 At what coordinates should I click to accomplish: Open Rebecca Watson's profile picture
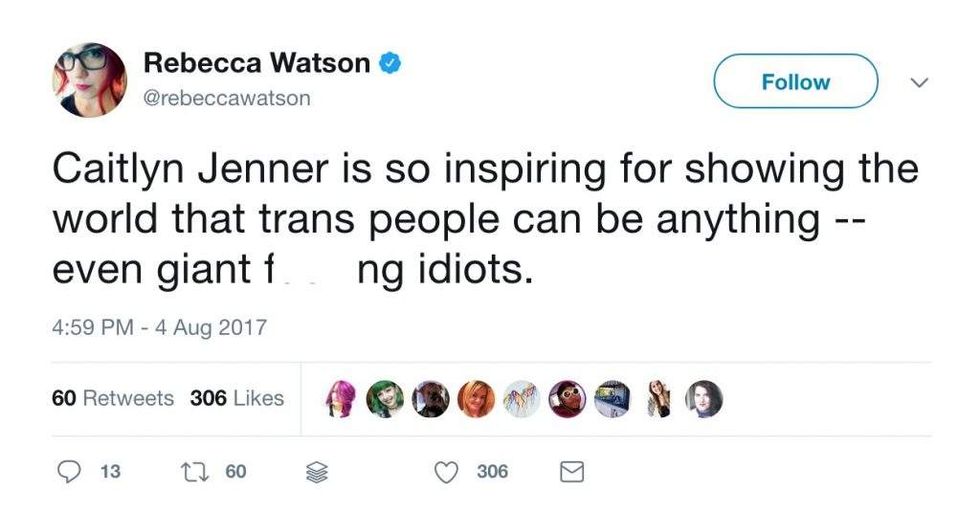[89, 80]
